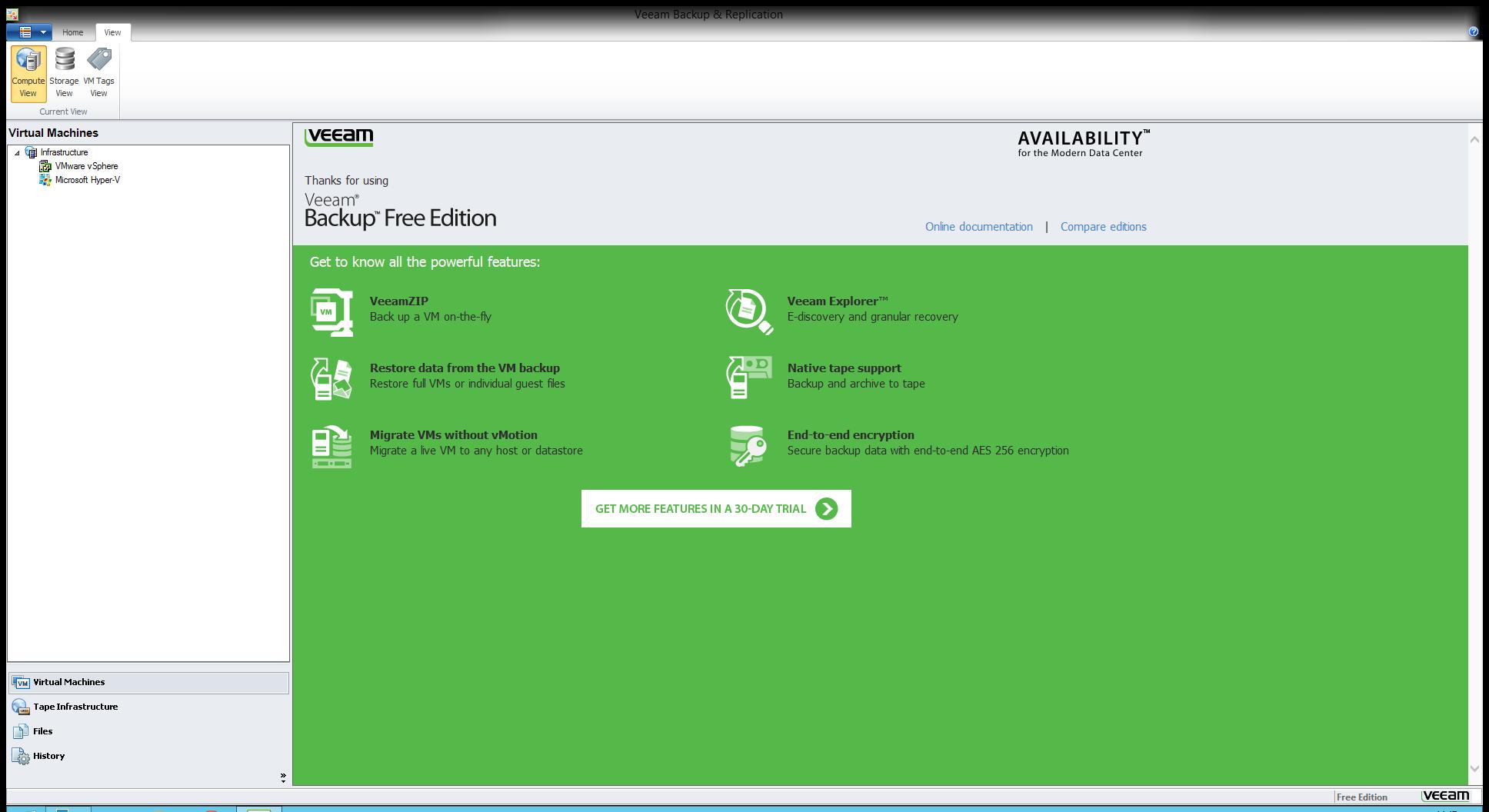This screenshot has width=1489, height=812.
Task: Click the Native tape support heading
Action: (x=844, y=368)
